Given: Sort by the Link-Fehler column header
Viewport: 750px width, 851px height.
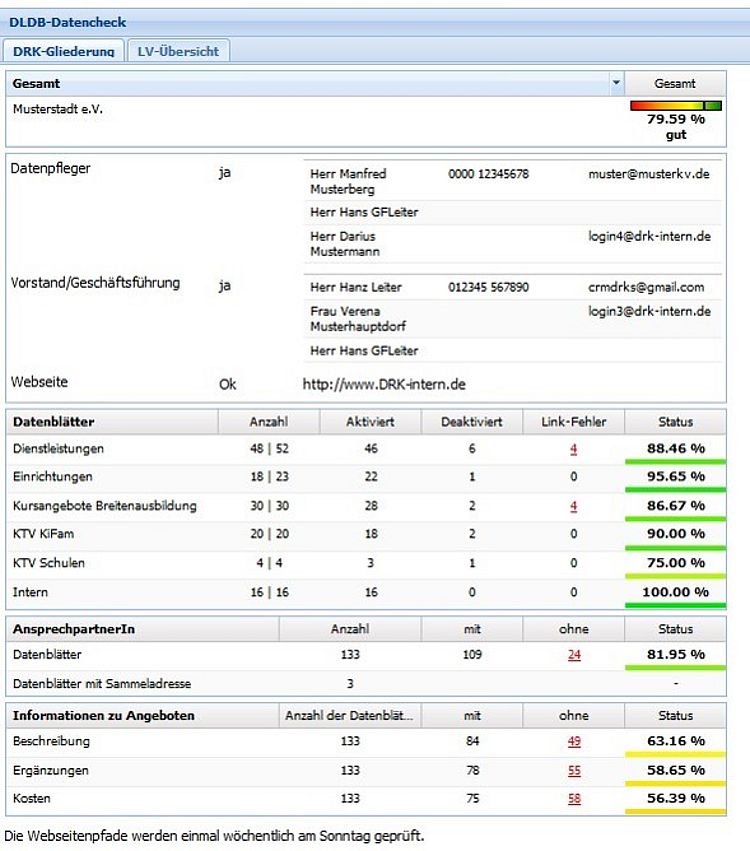Looking at the screenshot, I should pos(574,422).
